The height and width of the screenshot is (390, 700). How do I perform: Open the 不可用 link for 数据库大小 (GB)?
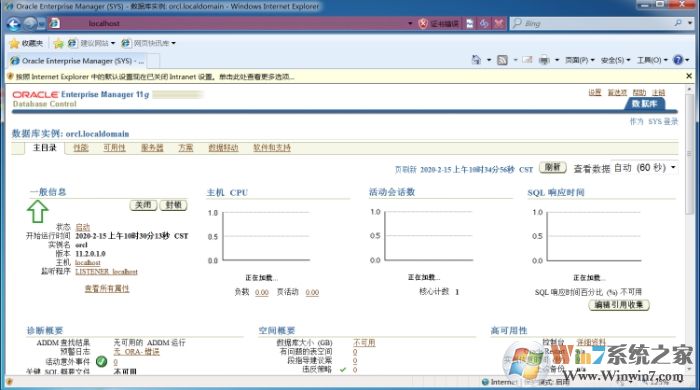(364, 342)
